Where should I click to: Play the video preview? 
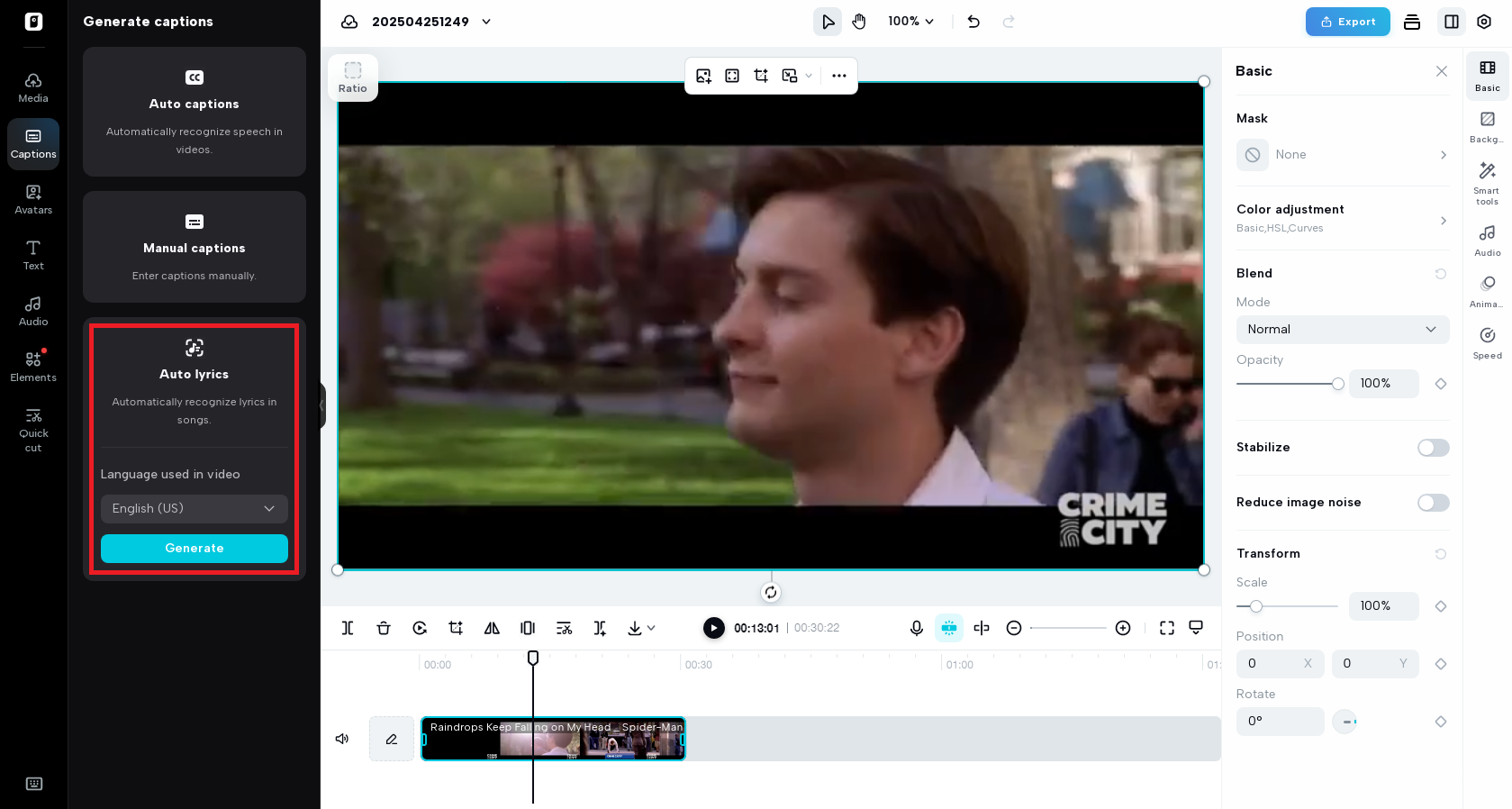click(x=714, y=628)
